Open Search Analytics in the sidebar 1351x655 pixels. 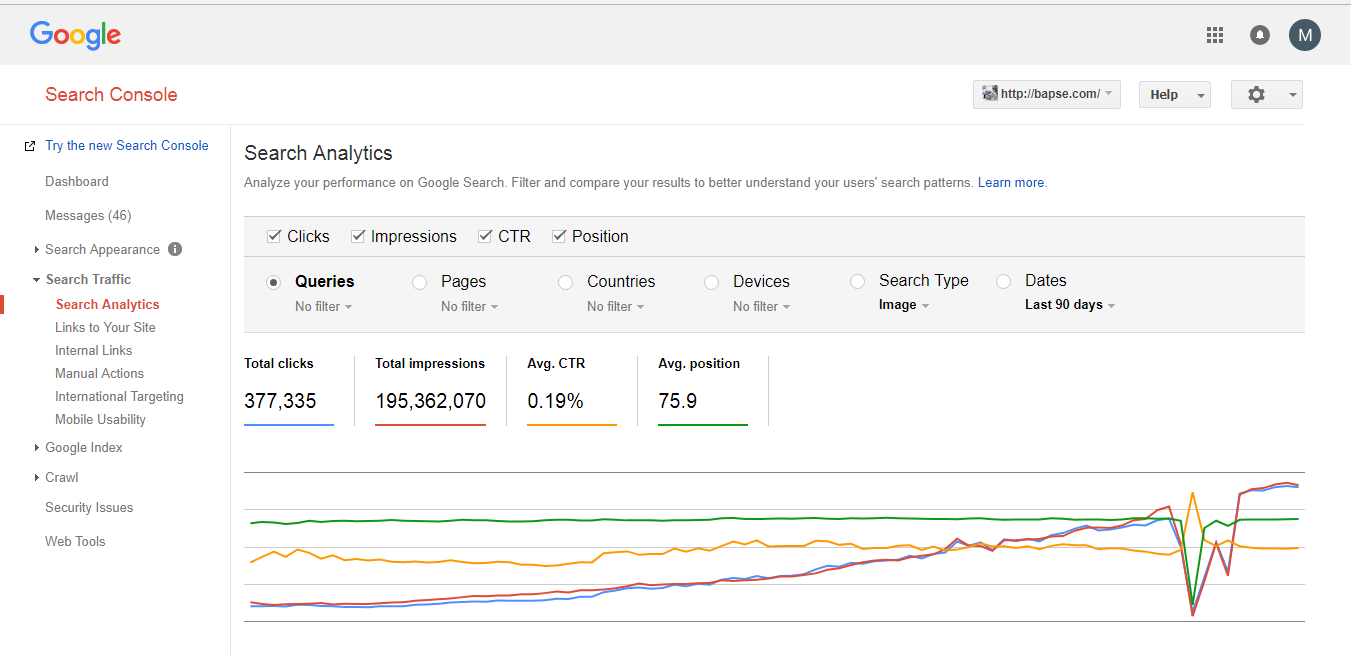(x=107, y=305)
